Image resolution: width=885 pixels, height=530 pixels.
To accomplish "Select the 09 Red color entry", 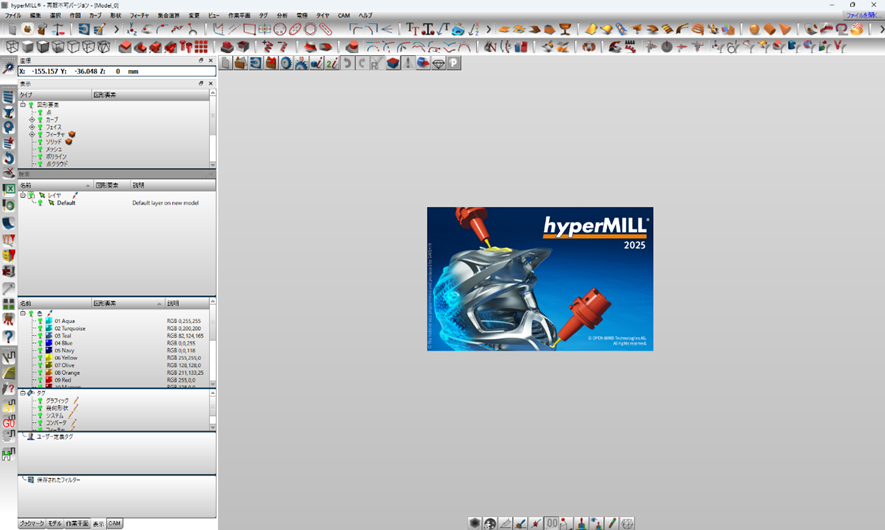I will [63, 381].
